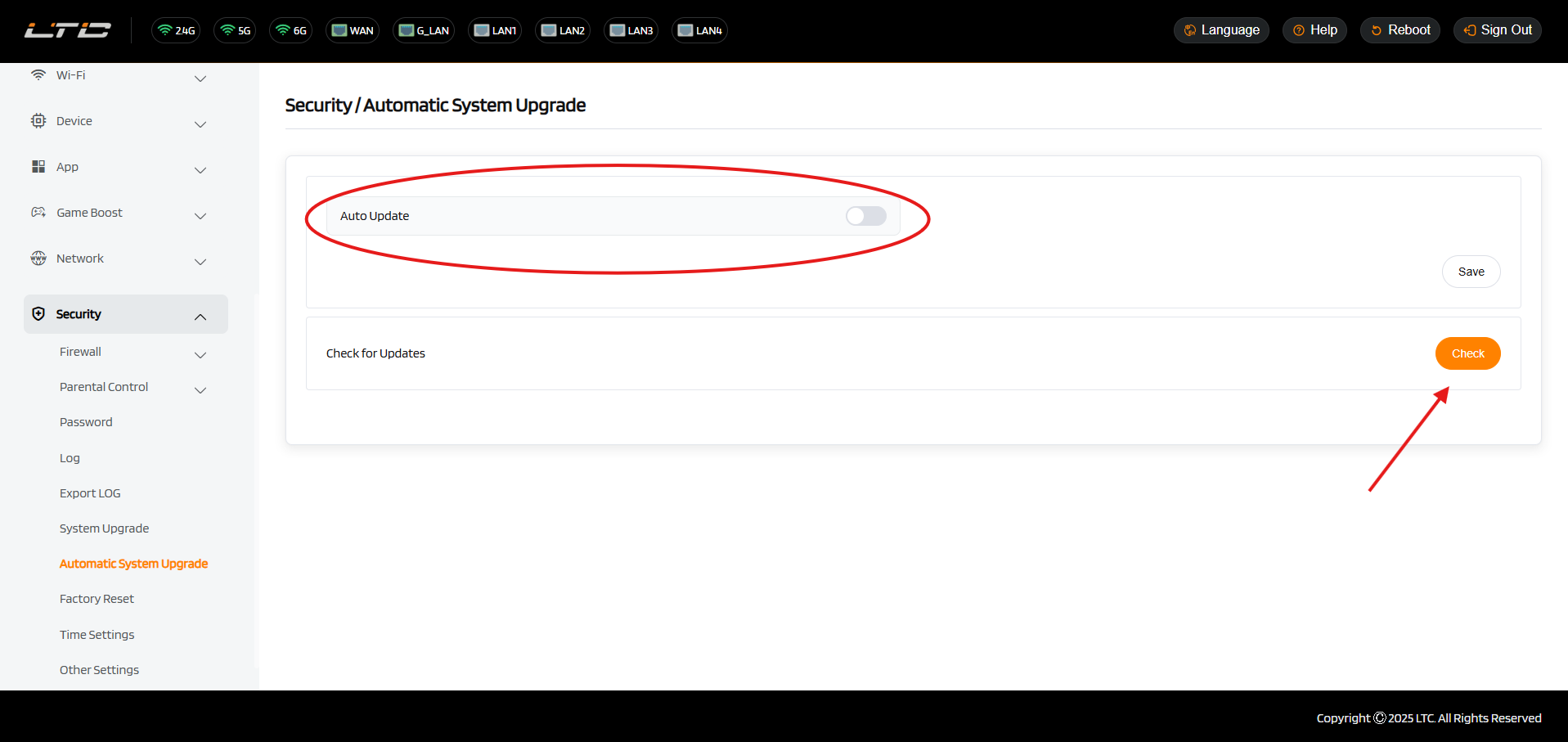Open the 5G Wi-Fi status indicator
1568x742 pixels.
[x=235, y=30]
